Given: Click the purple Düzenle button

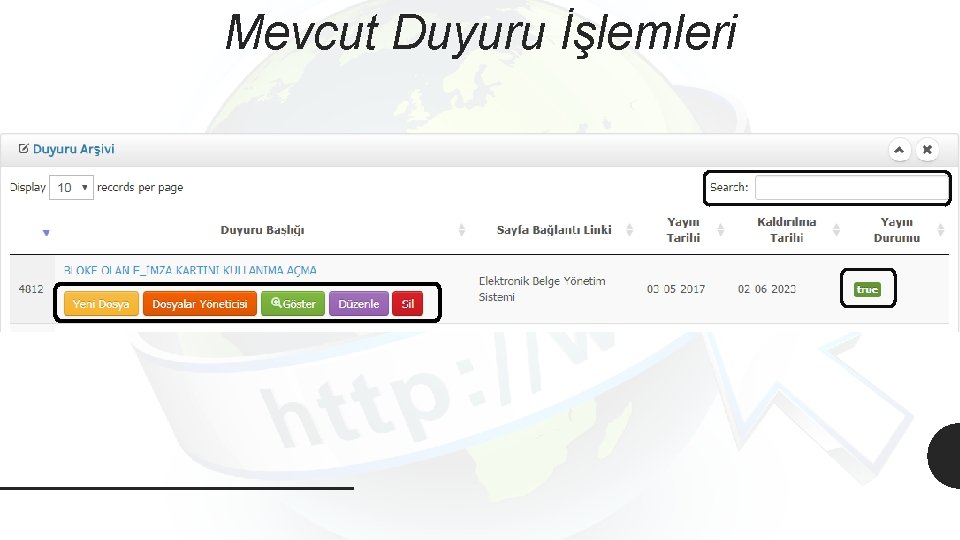Looking at the screenshot, I should (359, 304).
